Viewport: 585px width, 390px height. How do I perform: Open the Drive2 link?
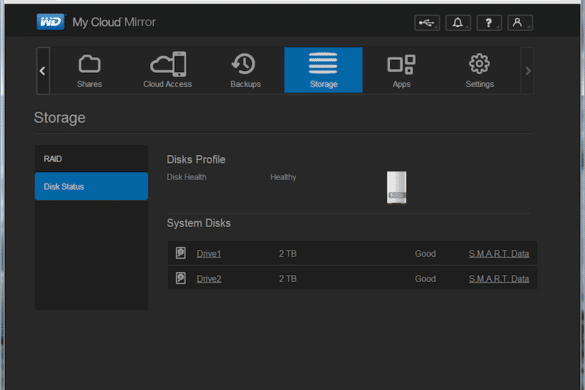pyautogui.click(x=209, y=279)
